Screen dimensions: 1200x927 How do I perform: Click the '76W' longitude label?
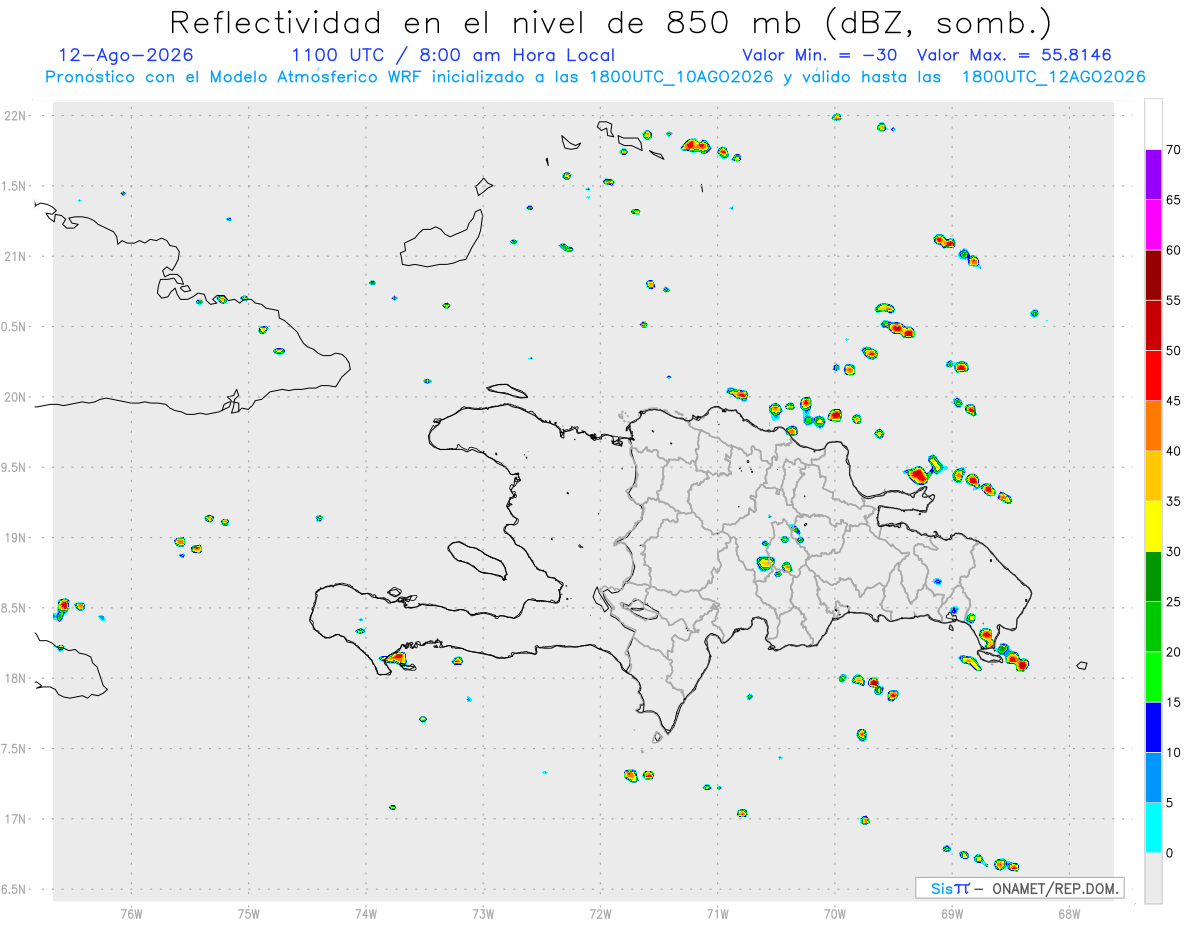[131, 913]
